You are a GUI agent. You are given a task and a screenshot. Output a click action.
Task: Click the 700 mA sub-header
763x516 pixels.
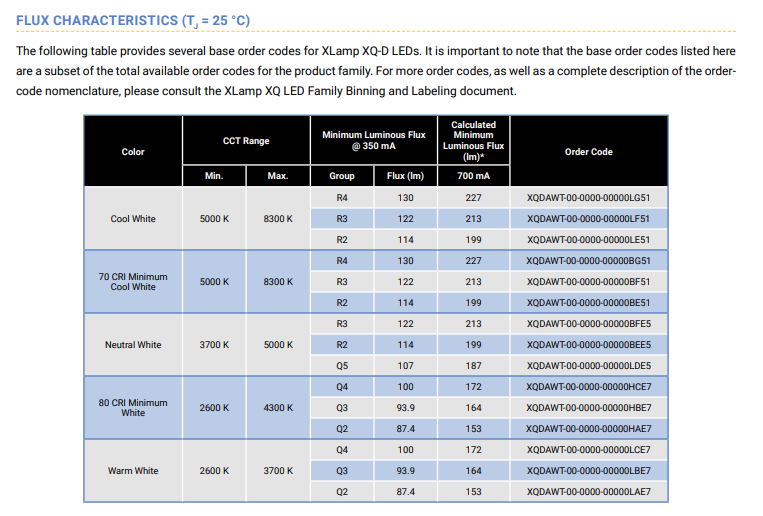[x=473, y=176]
